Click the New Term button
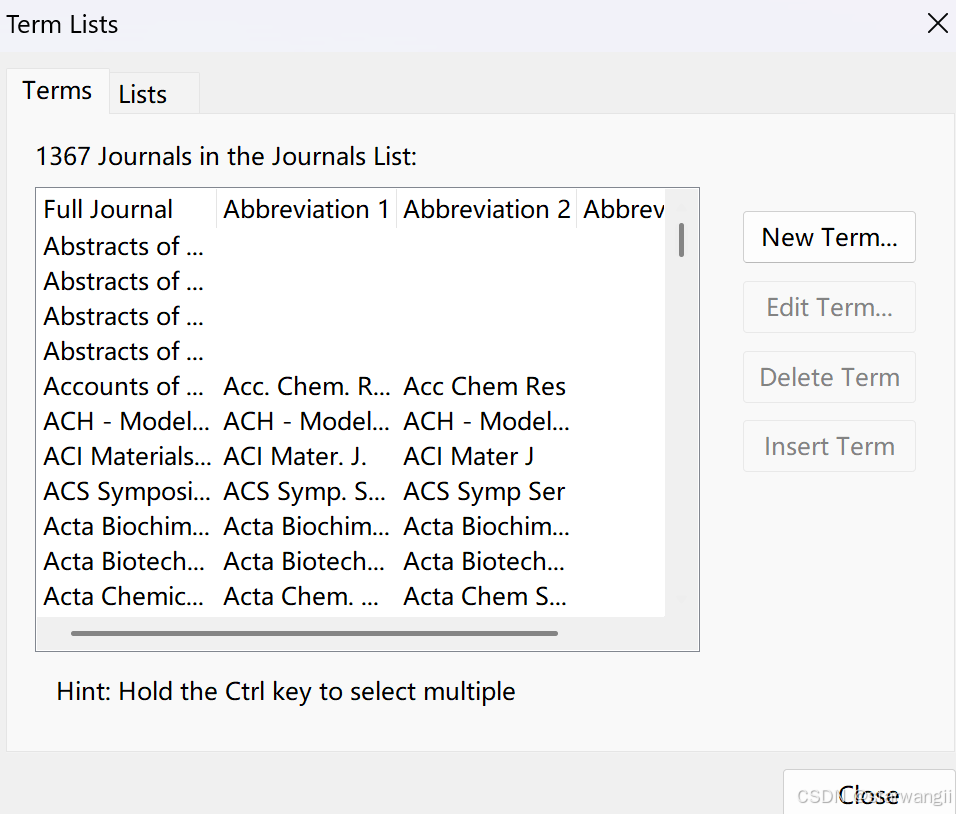956x814 pixels. [829, 237]
